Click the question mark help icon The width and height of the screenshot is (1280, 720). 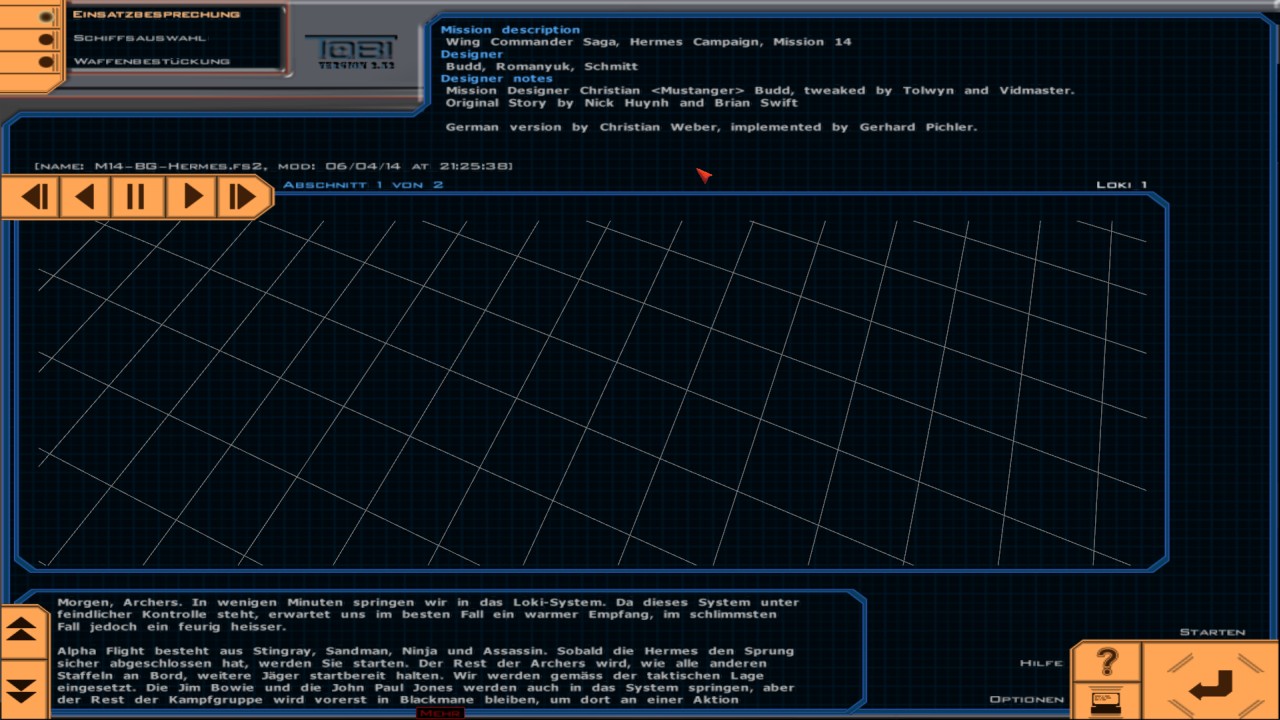pyautogui.click(x=1106, y=662)
